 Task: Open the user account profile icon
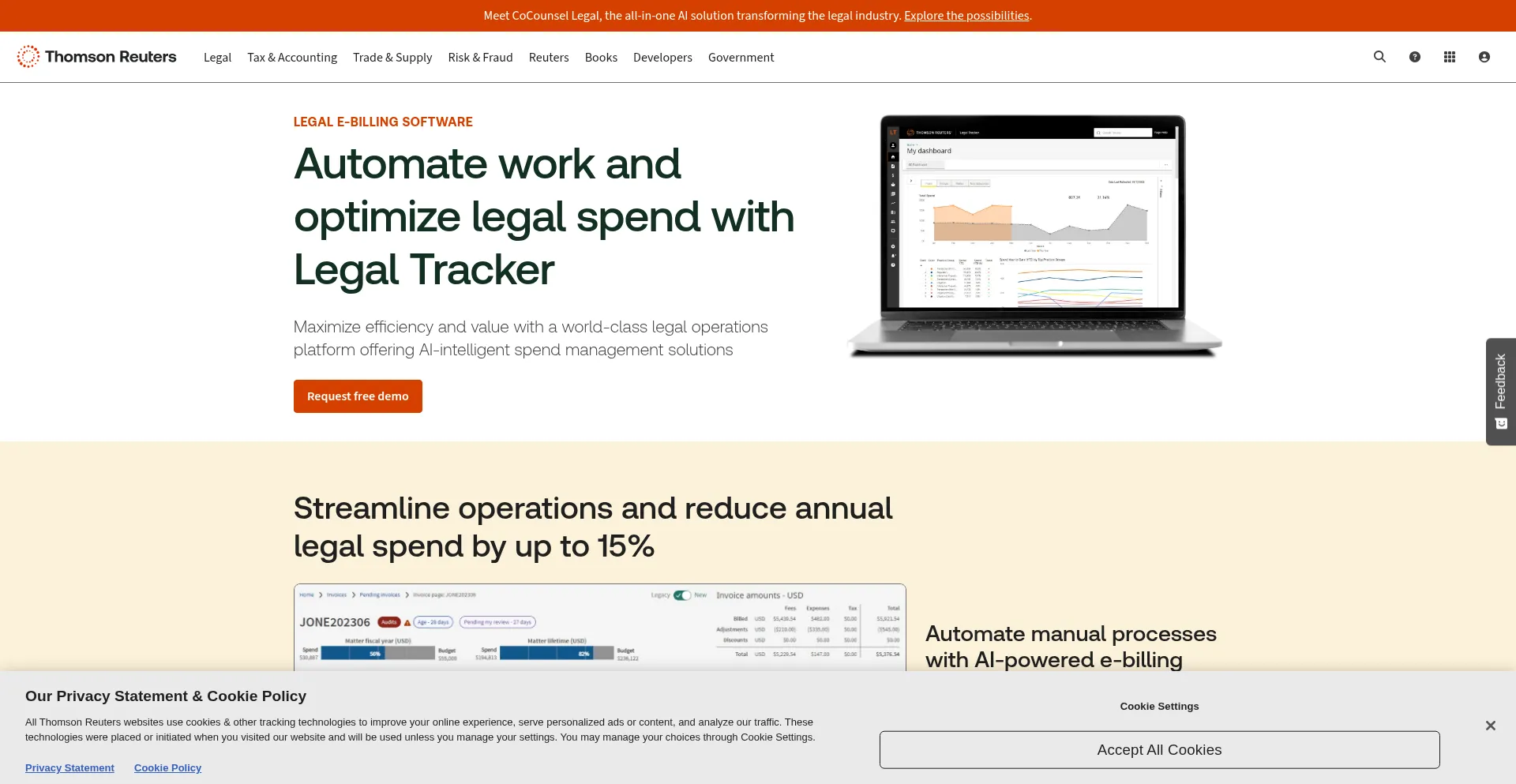[x=1484, y=57]
